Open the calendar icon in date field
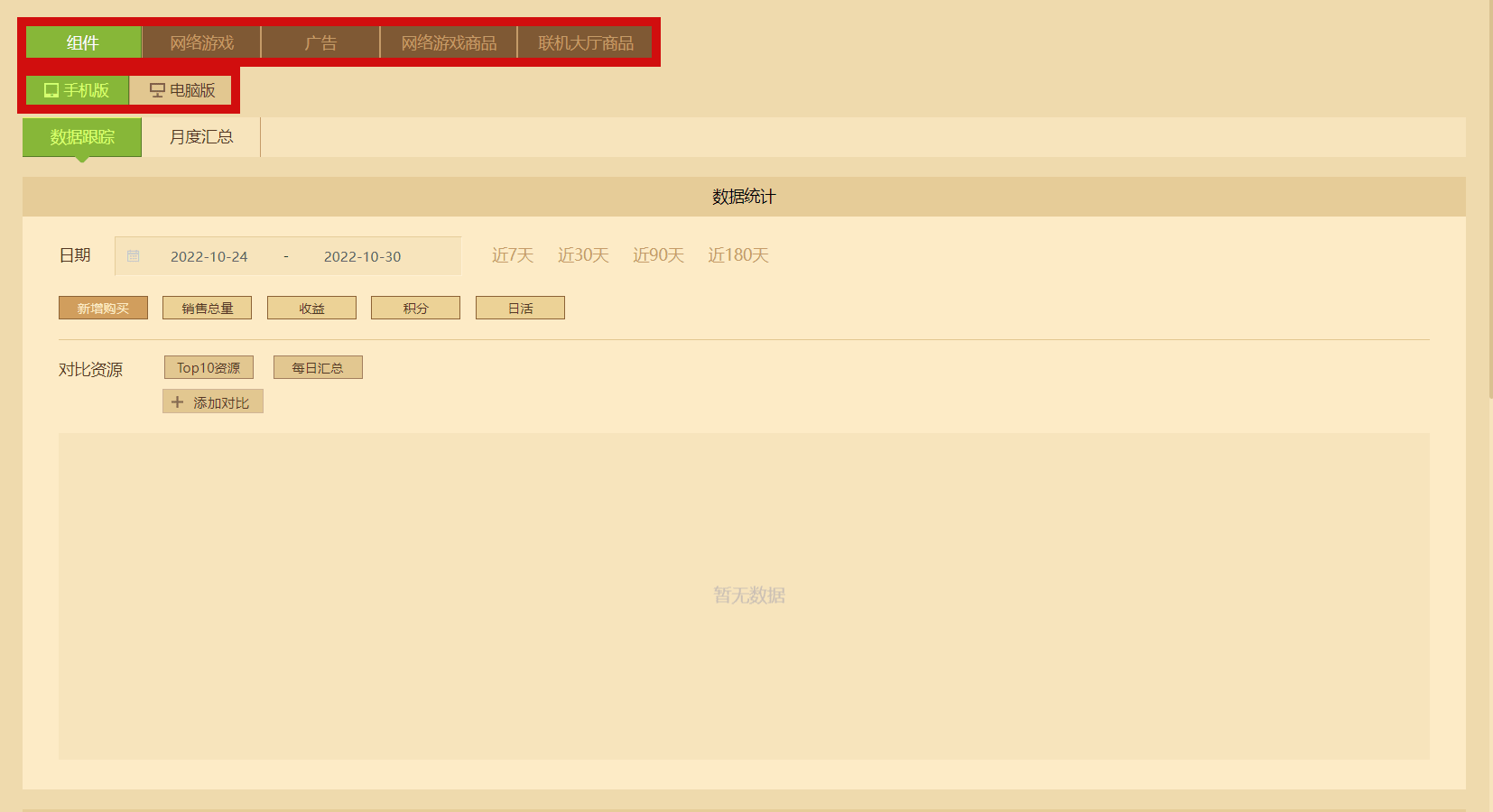 (x=133, y=256)
